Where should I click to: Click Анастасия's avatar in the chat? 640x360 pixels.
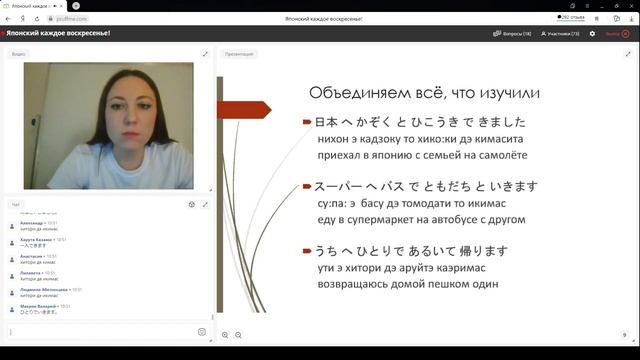[x=12, y=260]
